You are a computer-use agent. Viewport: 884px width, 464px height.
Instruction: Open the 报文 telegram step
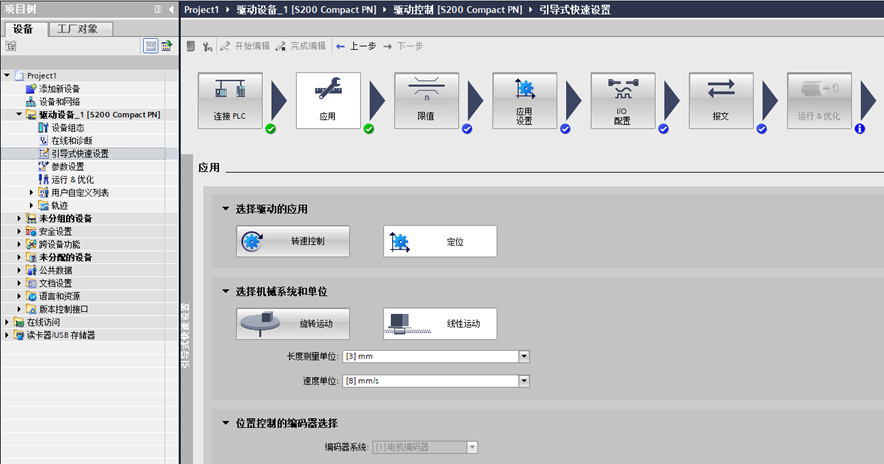point(720,100)
